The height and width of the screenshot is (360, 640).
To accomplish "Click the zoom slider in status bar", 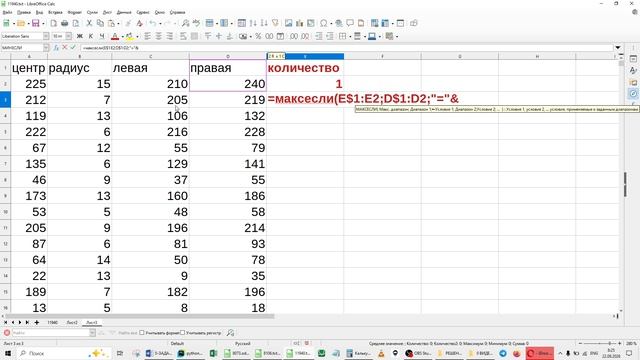I will 599,343.
